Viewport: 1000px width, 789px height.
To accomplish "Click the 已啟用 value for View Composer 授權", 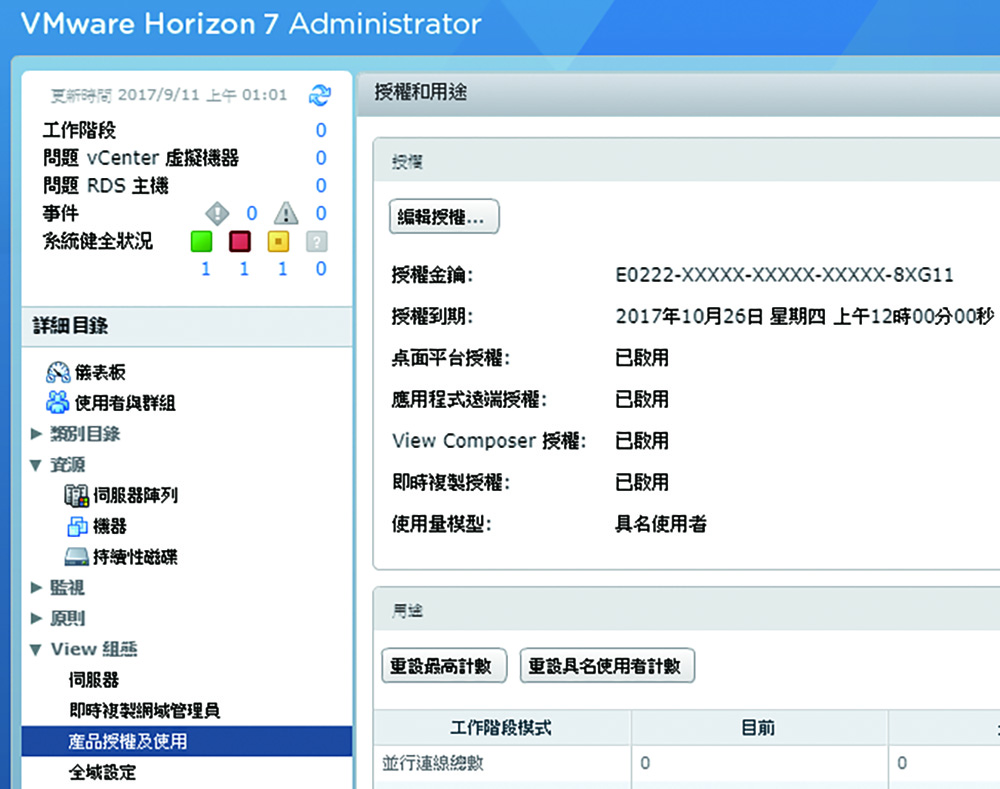I will tap(642, 441).
